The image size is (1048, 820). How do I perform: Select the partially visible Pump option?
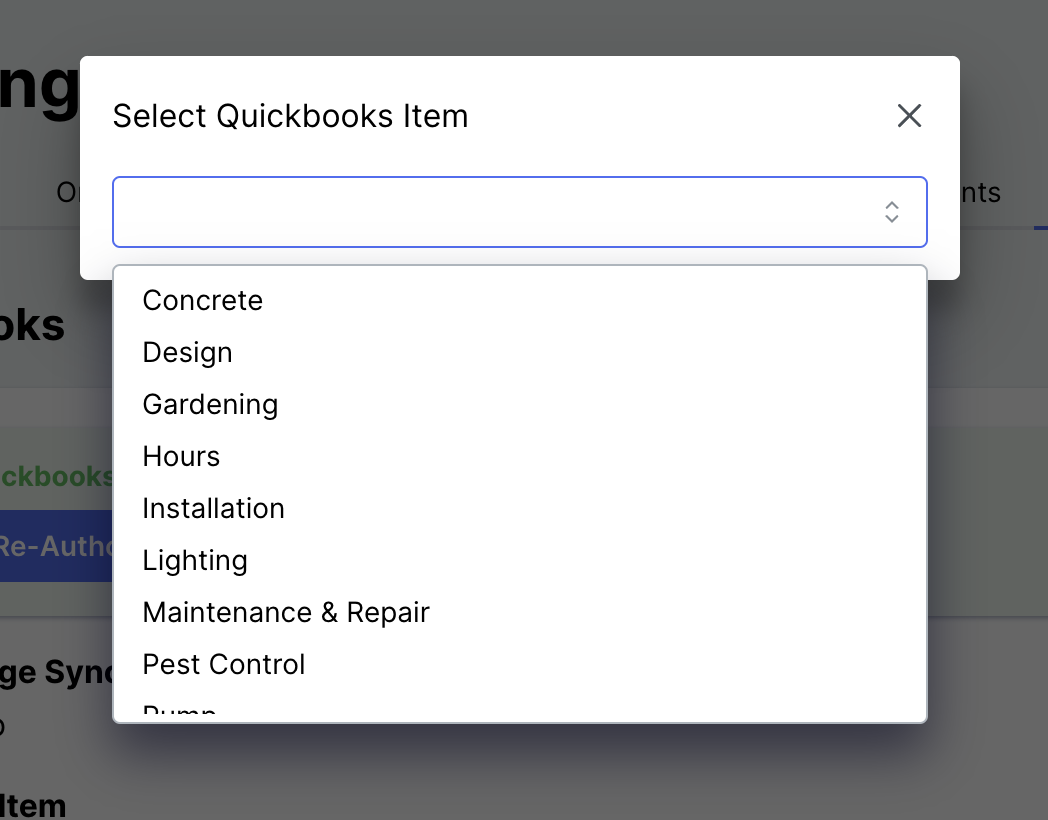click(x=178, y=710)
